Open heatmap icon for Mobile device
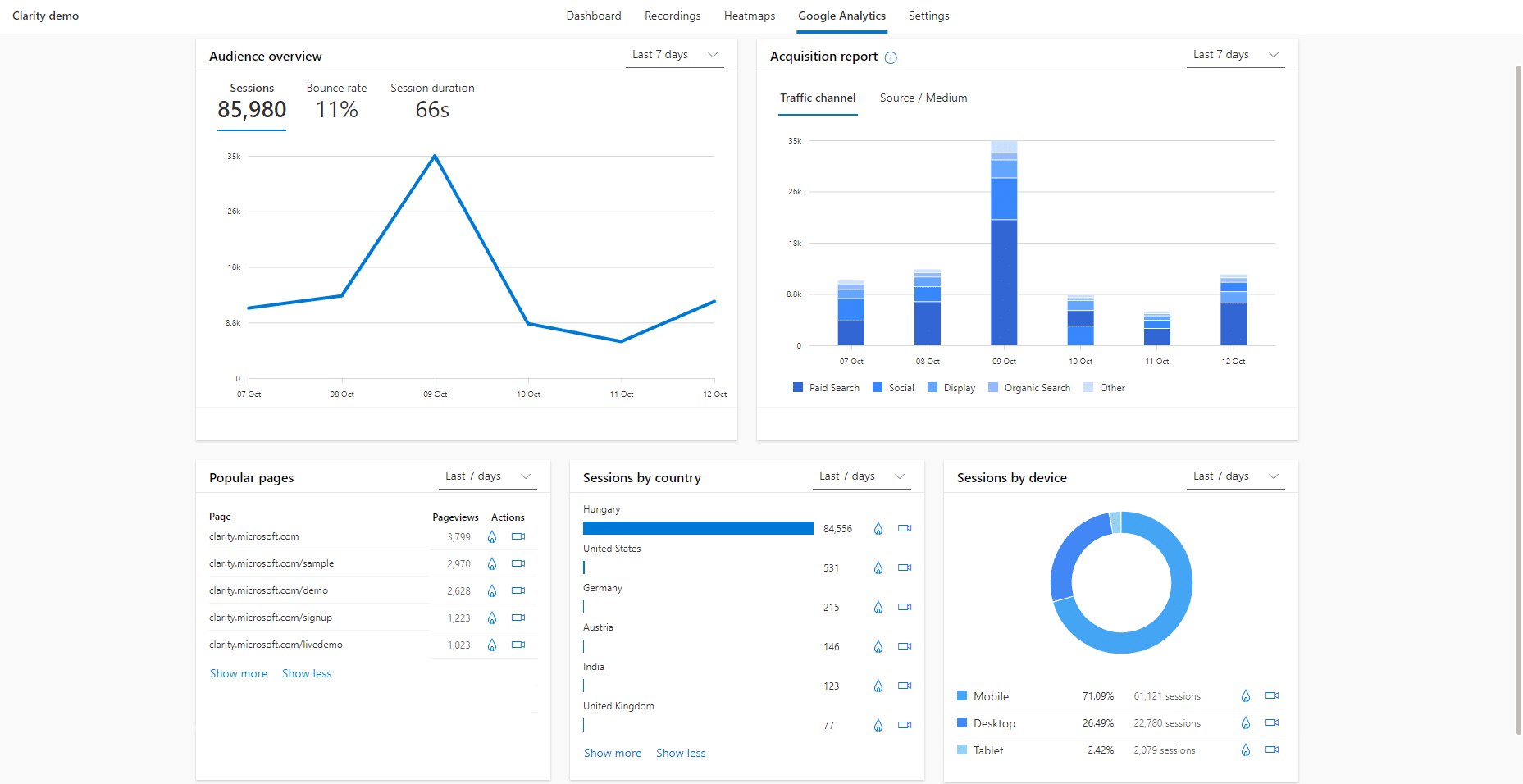Screen dimensions: 1523x784 pos(1246,696)
